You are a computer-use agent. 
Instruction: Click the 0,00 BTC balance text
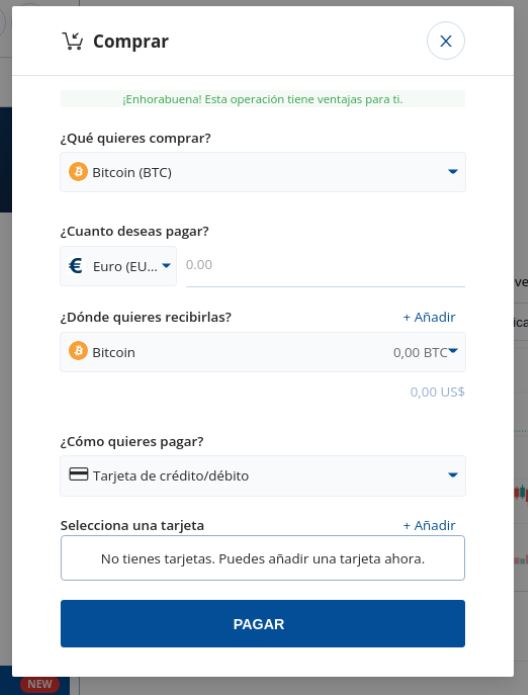[420, 353]
